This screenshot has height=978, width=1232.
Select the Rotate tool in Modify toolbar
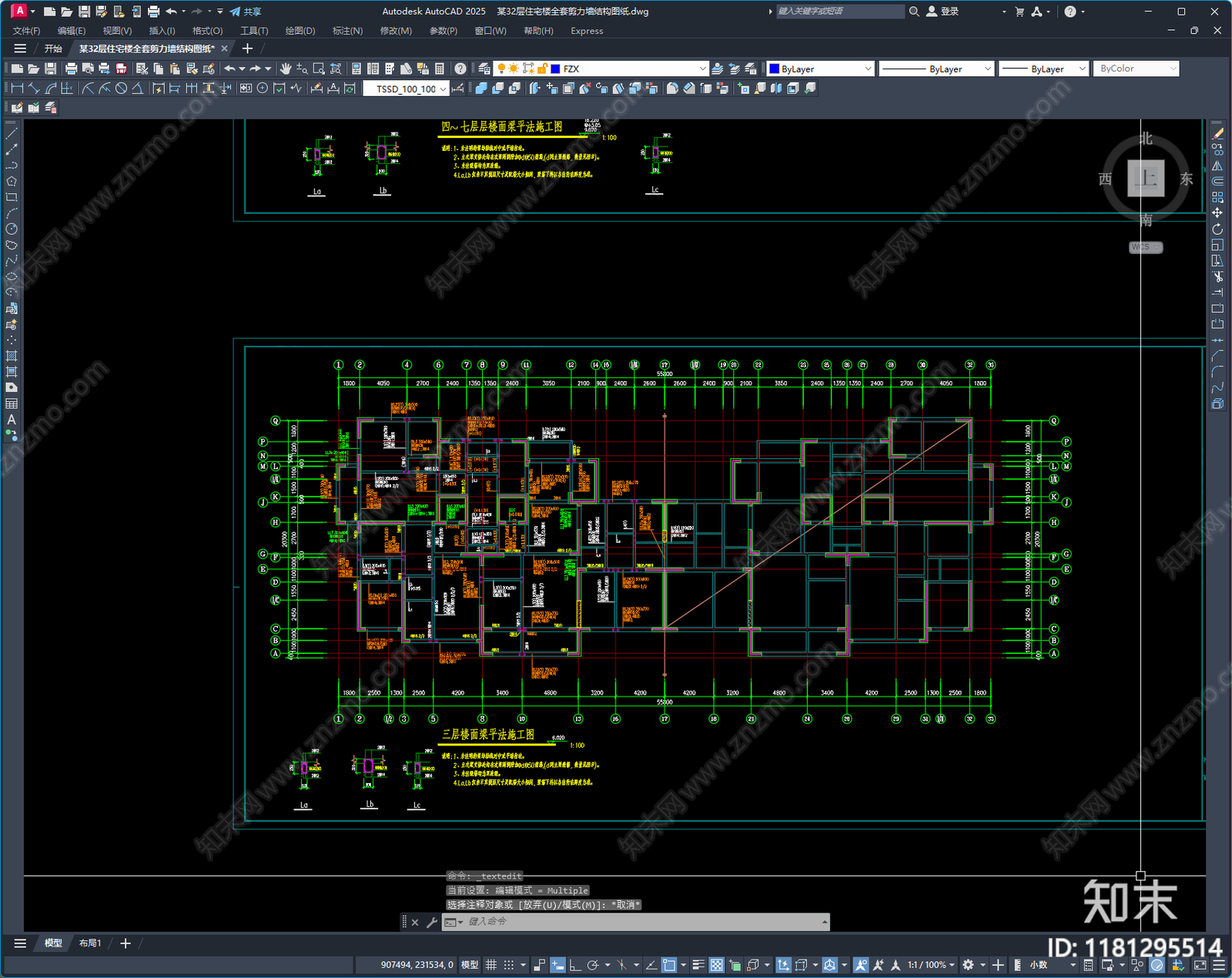pyautogui.click(x=1217, y=229)
